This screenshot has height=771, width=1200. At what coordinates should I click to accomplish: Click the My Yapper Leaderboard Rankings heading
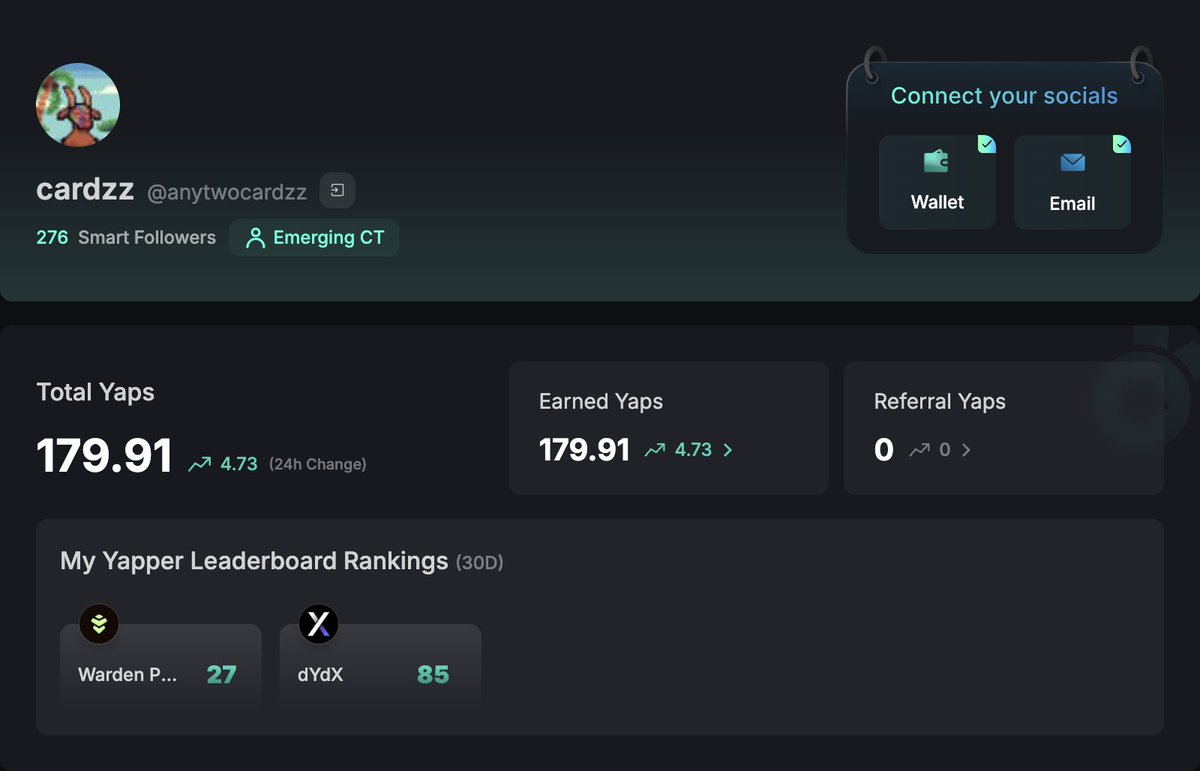tap(254, 561)
